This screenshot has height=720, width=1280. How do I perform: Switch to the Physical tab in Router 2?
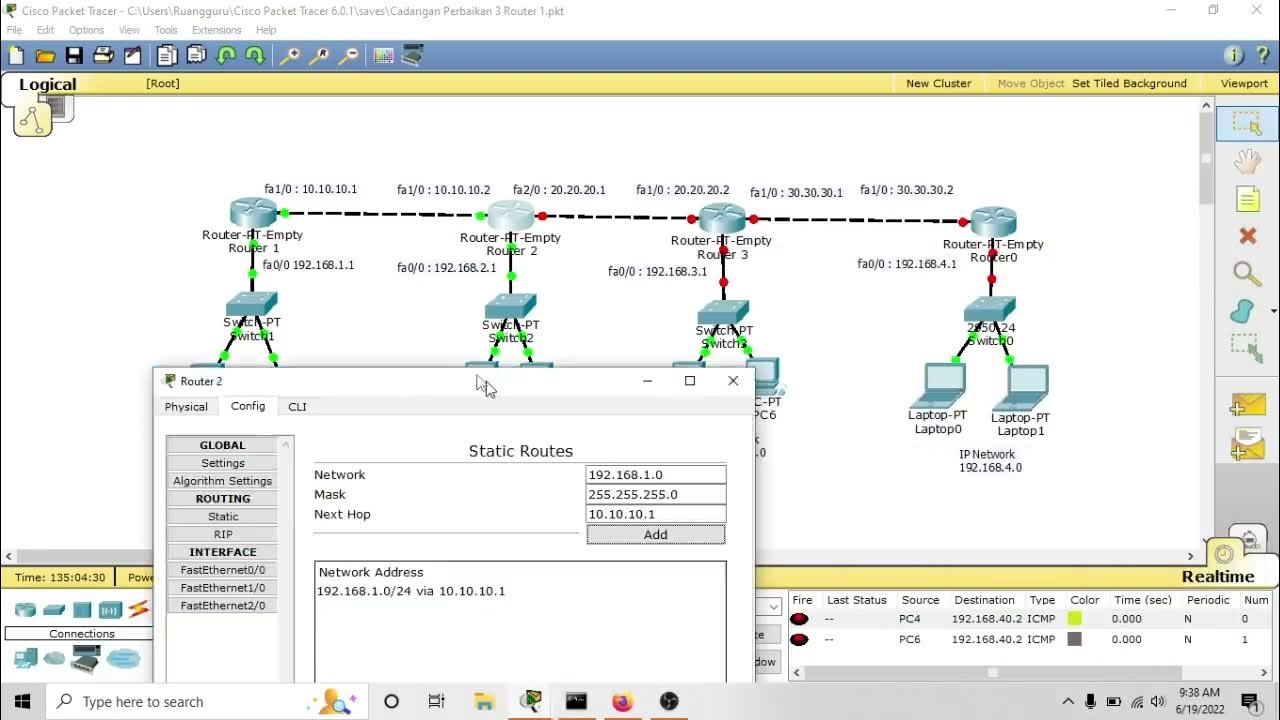click(186, 407)
